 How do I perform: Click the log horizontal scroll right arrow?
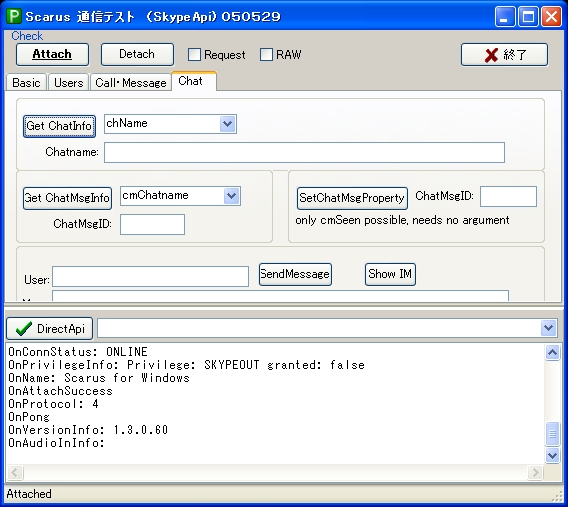click(535, 472)
